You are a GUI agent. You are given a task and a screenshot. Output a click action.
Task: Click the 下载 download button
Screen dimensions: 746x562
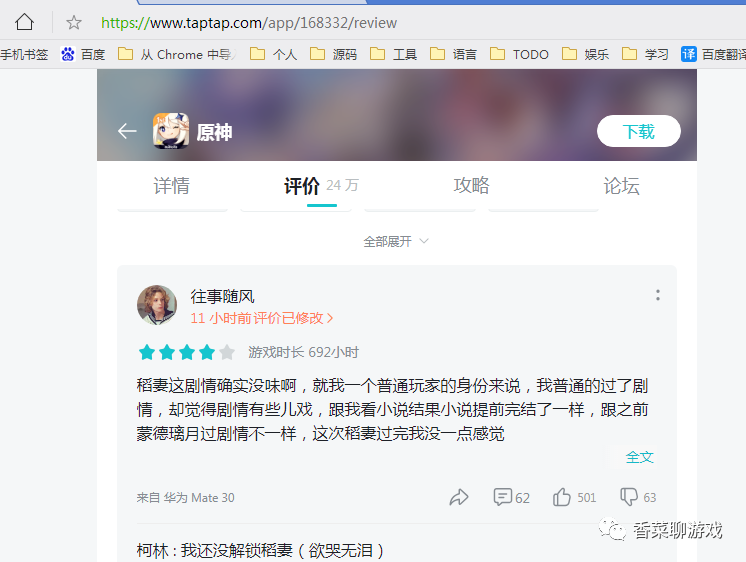(x=638, y=131)
